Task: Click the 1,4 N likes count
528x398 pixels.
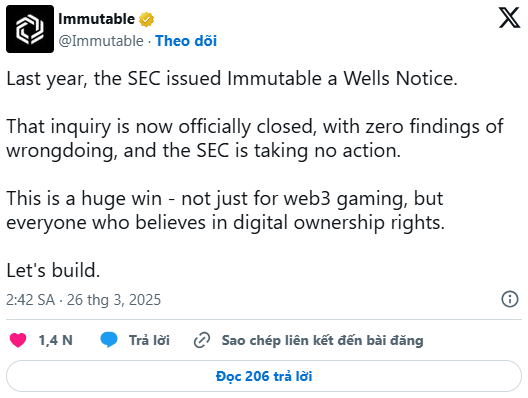Action: coord(56,340)
